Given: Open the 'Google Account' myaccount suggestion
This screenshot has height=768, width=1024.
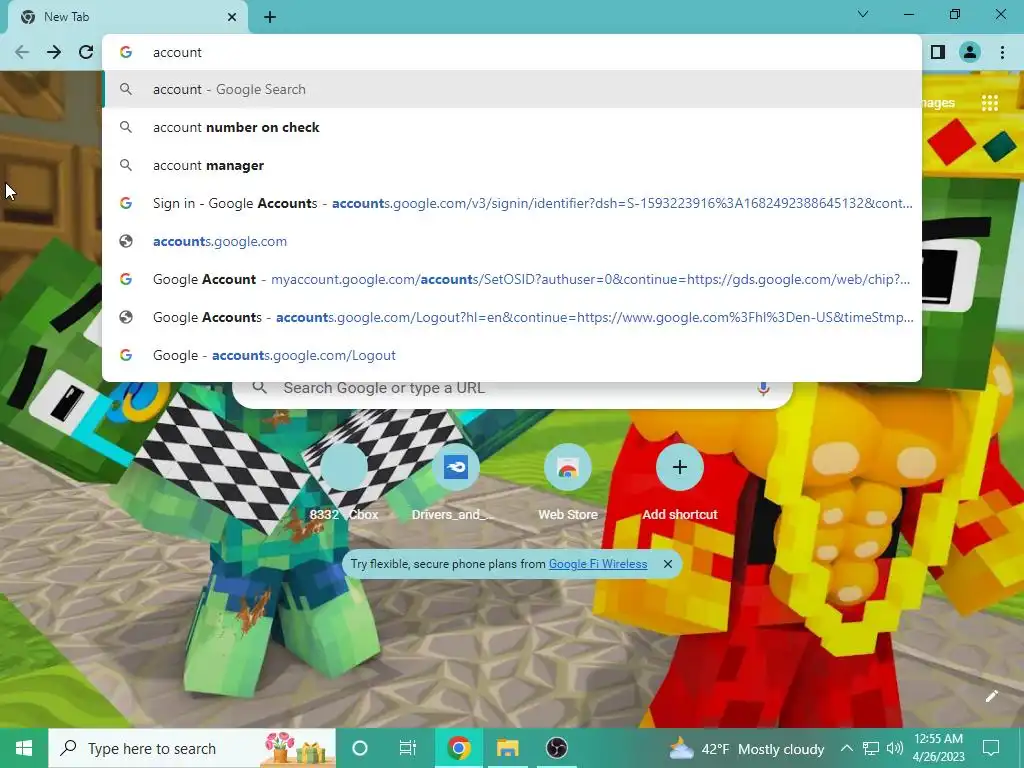Looking at the screenshot, I should (x=511, y=279).
